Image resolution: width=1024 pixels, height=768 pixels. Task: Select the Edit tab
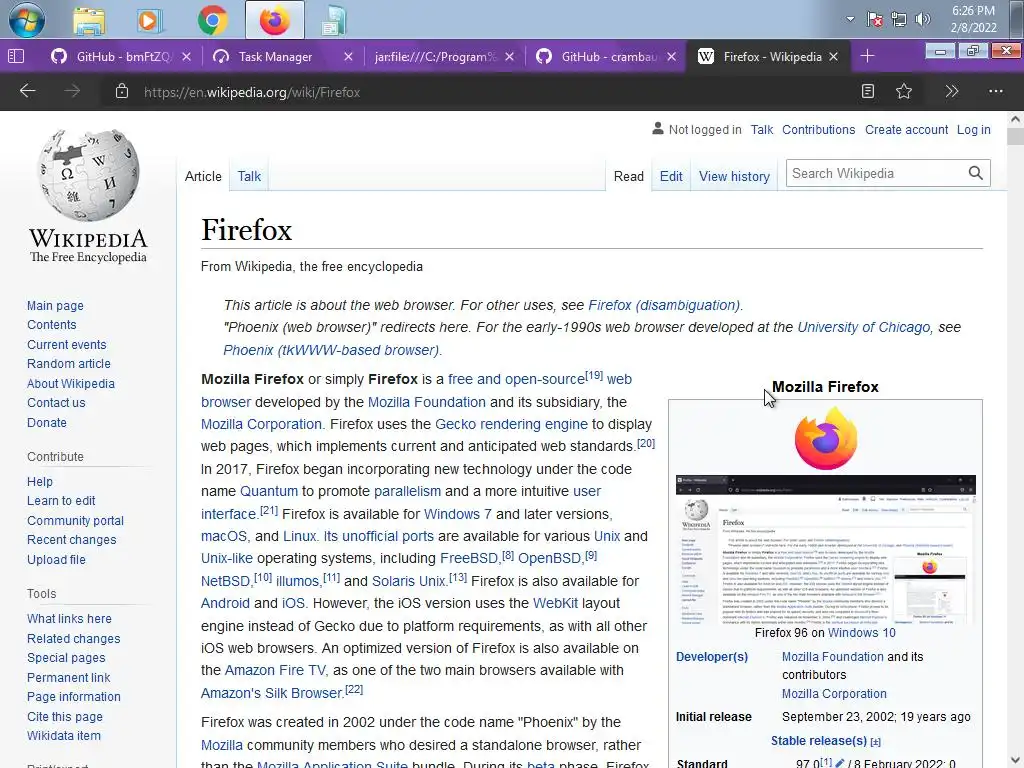[x=671, y=176]
